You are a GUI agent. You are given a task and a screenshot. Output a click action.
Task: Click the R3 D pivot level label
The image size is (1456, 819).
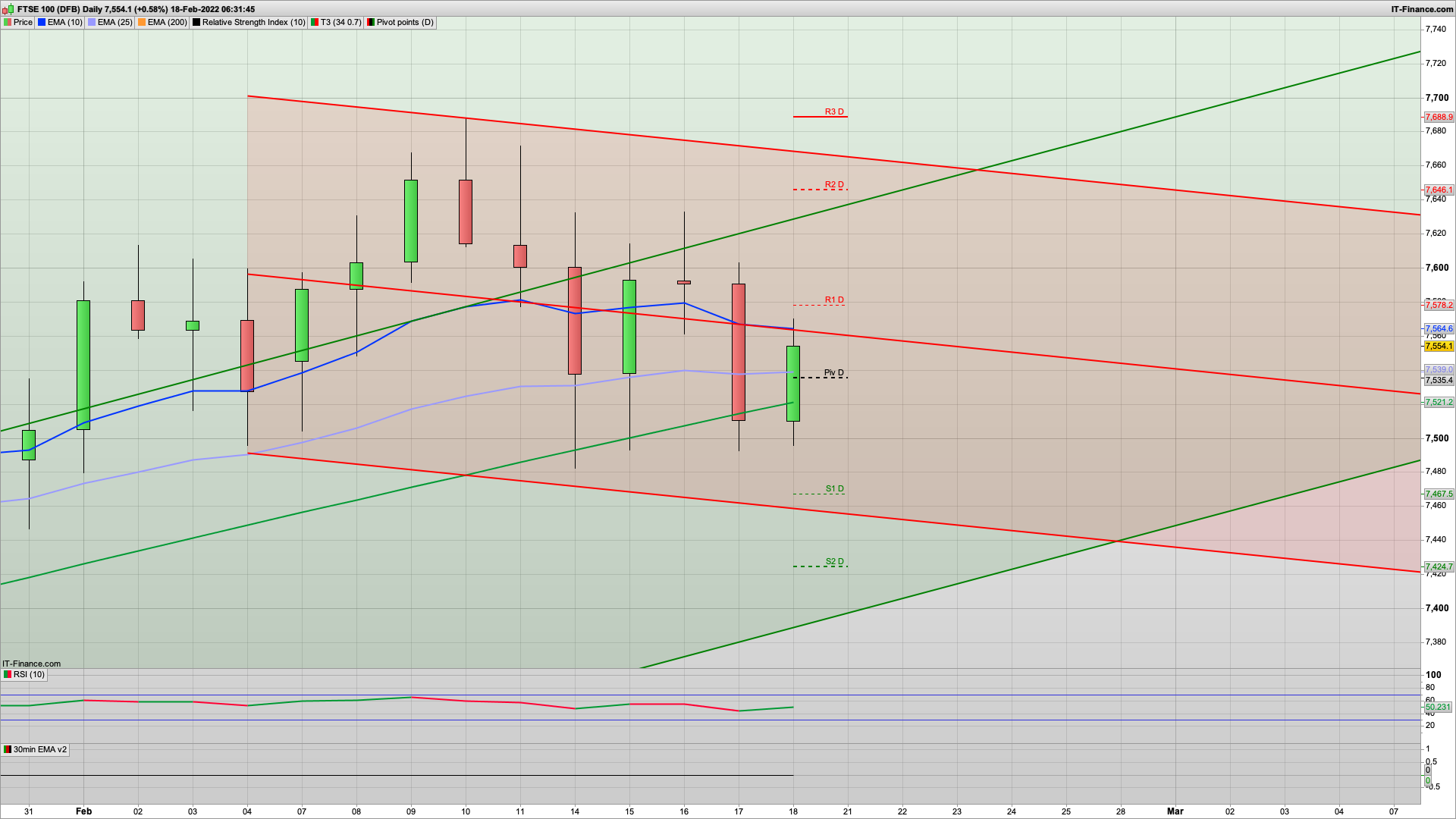[834, 111]
